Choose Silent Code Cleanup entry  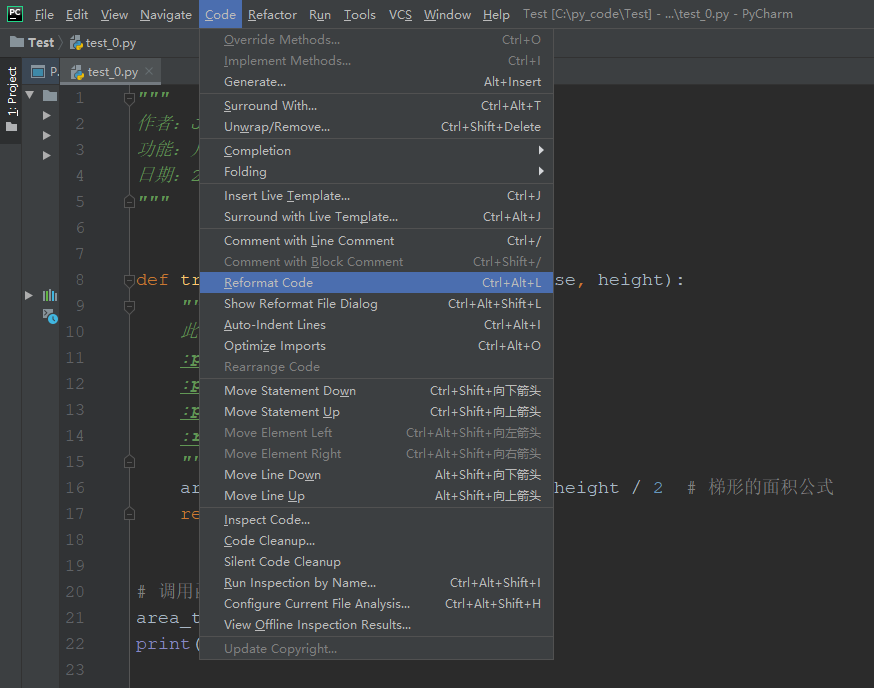(376, 562)
